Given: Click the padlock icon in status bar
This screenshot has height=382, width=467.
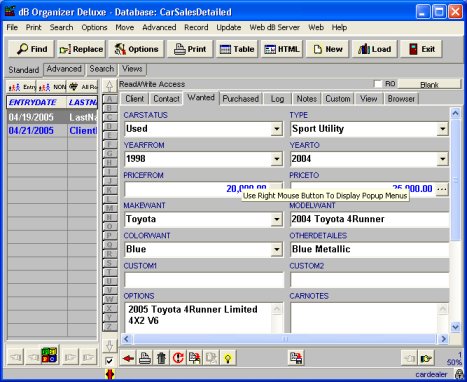Looking at the screenshot, I should (x=460, y=374).
